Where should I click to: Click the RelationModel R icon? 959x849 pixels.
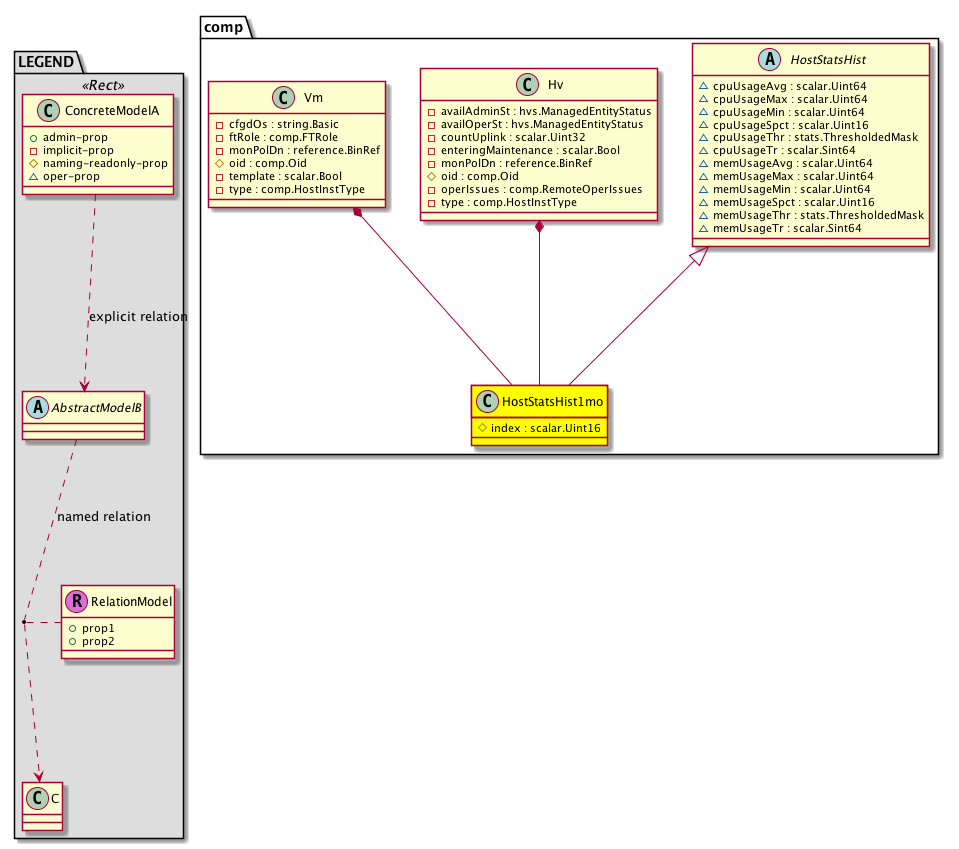click(x=77, y=602)
